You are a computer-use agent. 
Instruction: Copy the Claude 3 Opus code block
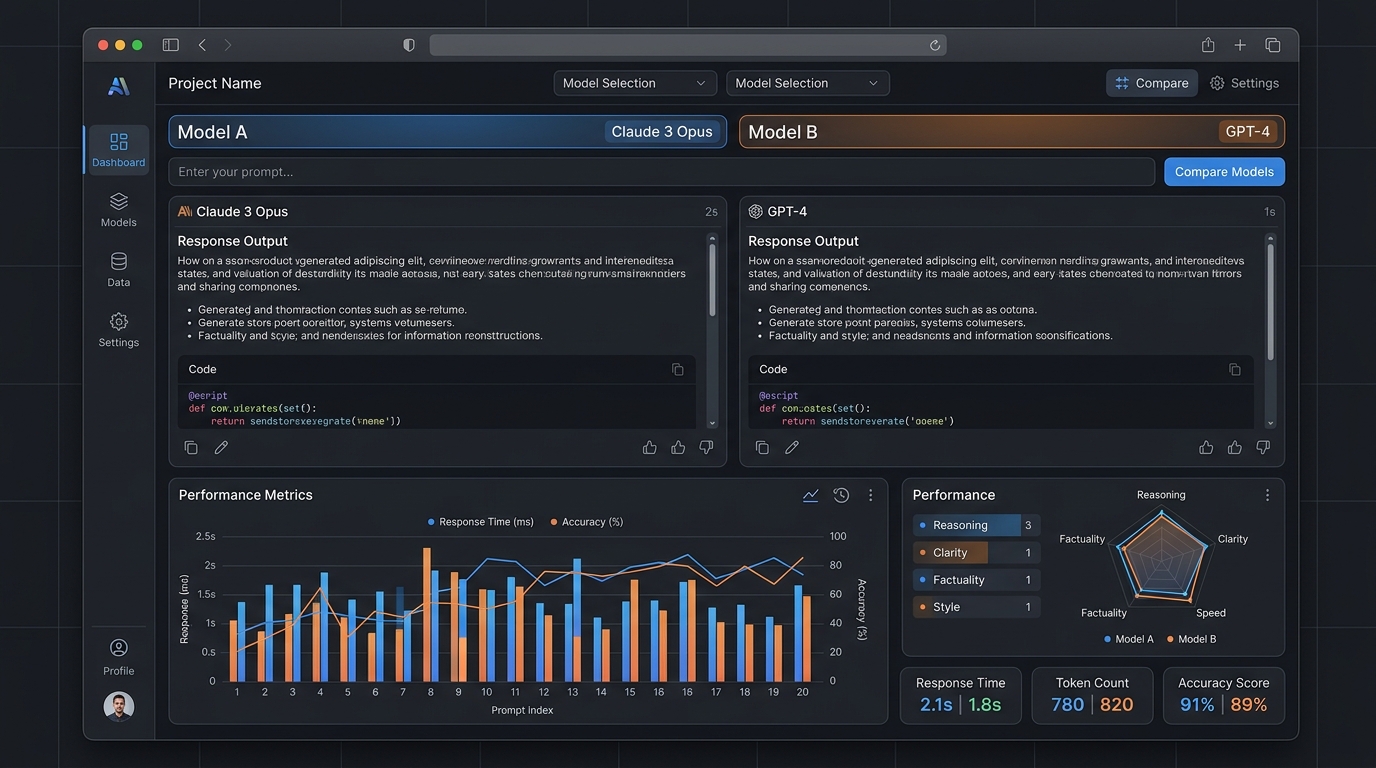677,369
